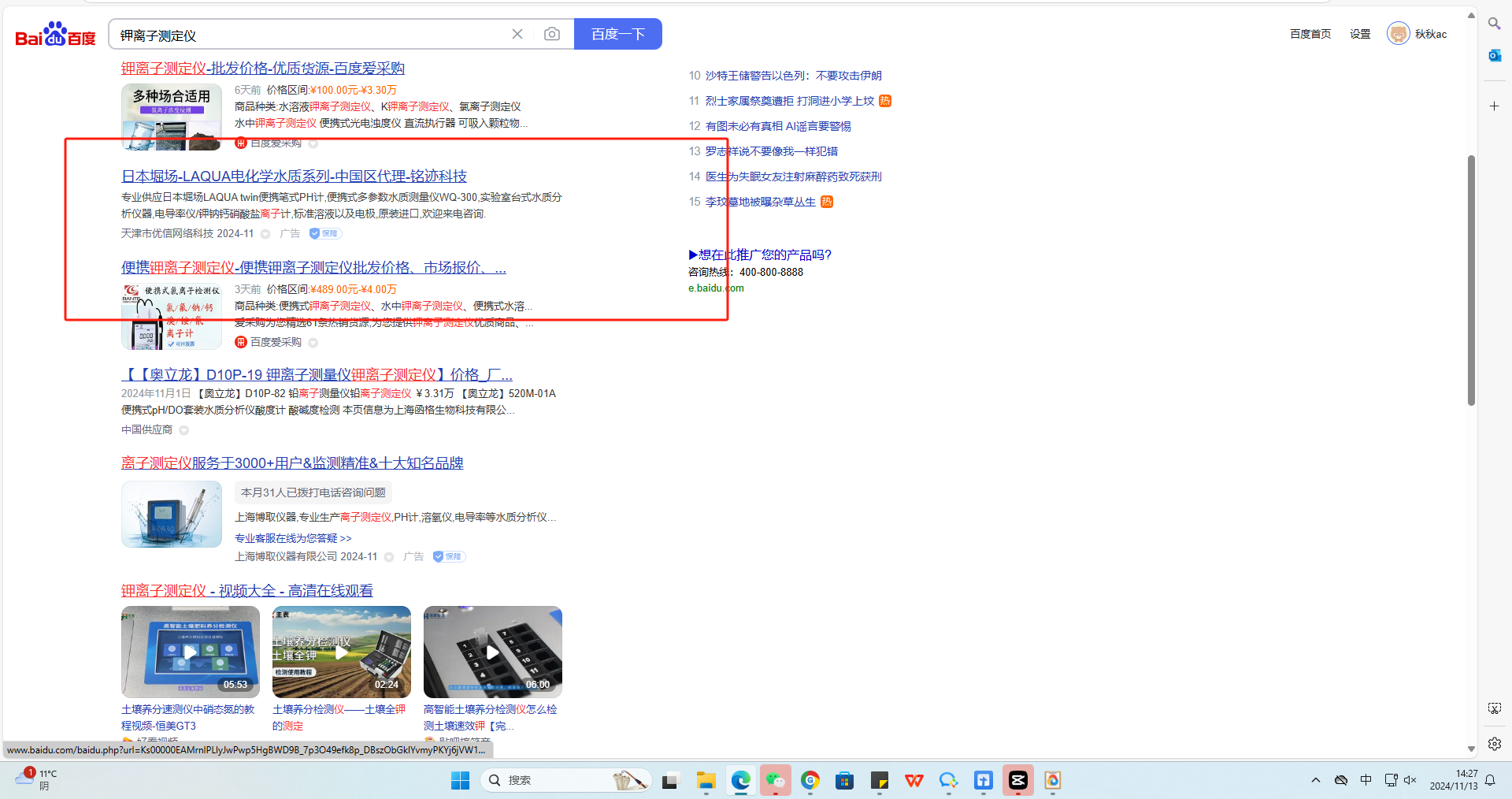This screenshot has width=1512, height=799.
Task: Open 钾离子测定仪-批发价格 百度爱采购 result
Action: pos(263,69)
